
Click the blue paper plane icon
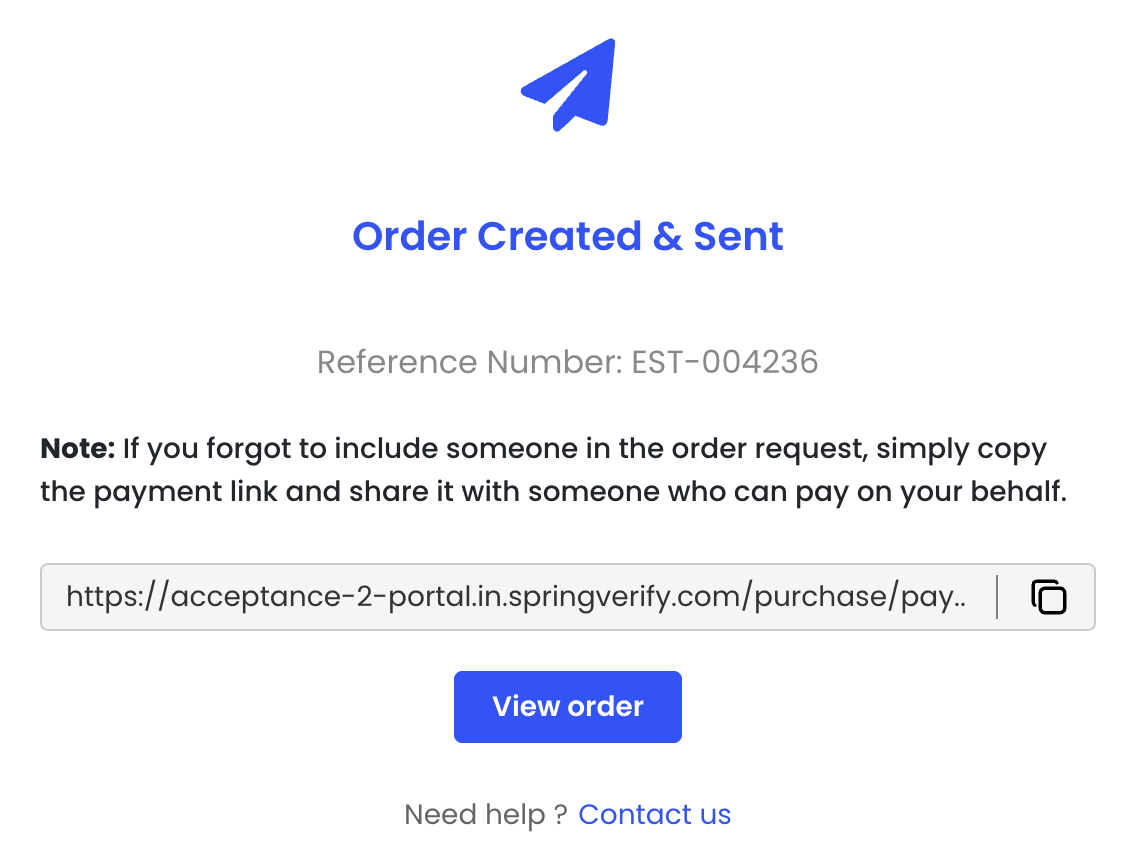click(x=571, y=84)
